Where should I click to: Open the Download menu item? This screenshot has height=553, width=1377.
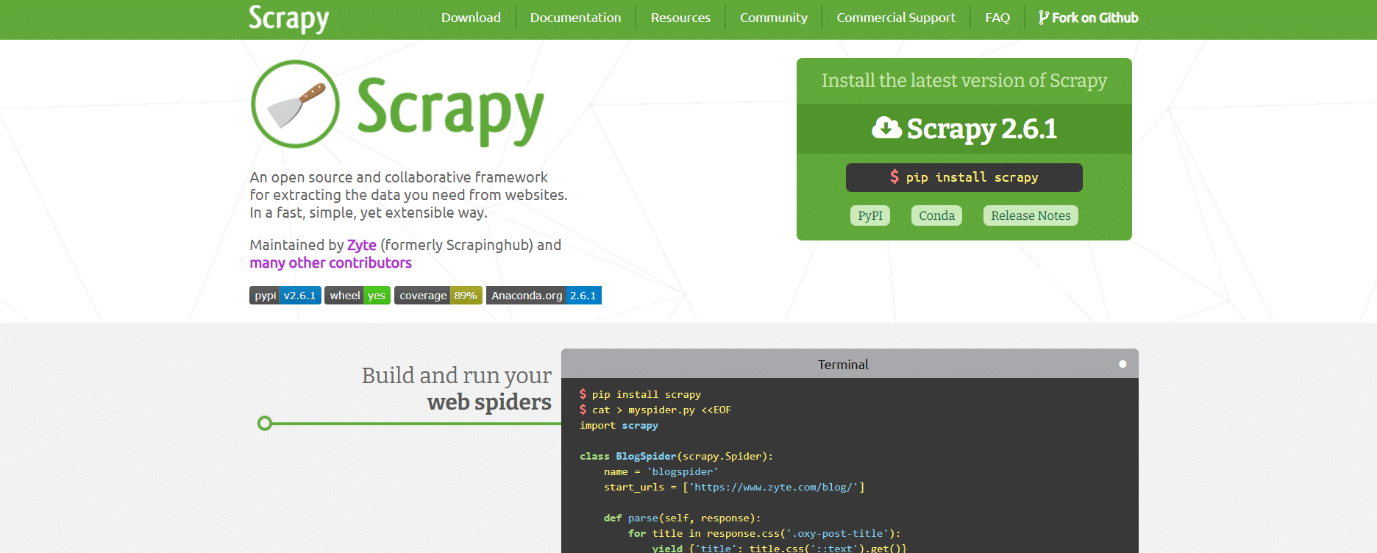tap(471, 18)
